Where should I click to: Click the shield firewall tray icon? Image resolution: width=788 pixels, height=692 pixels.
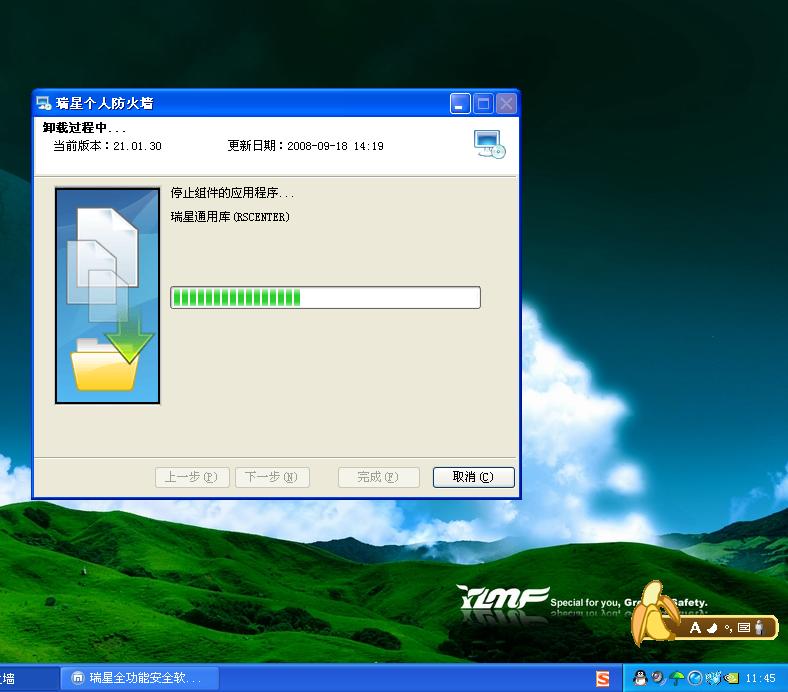713,678
